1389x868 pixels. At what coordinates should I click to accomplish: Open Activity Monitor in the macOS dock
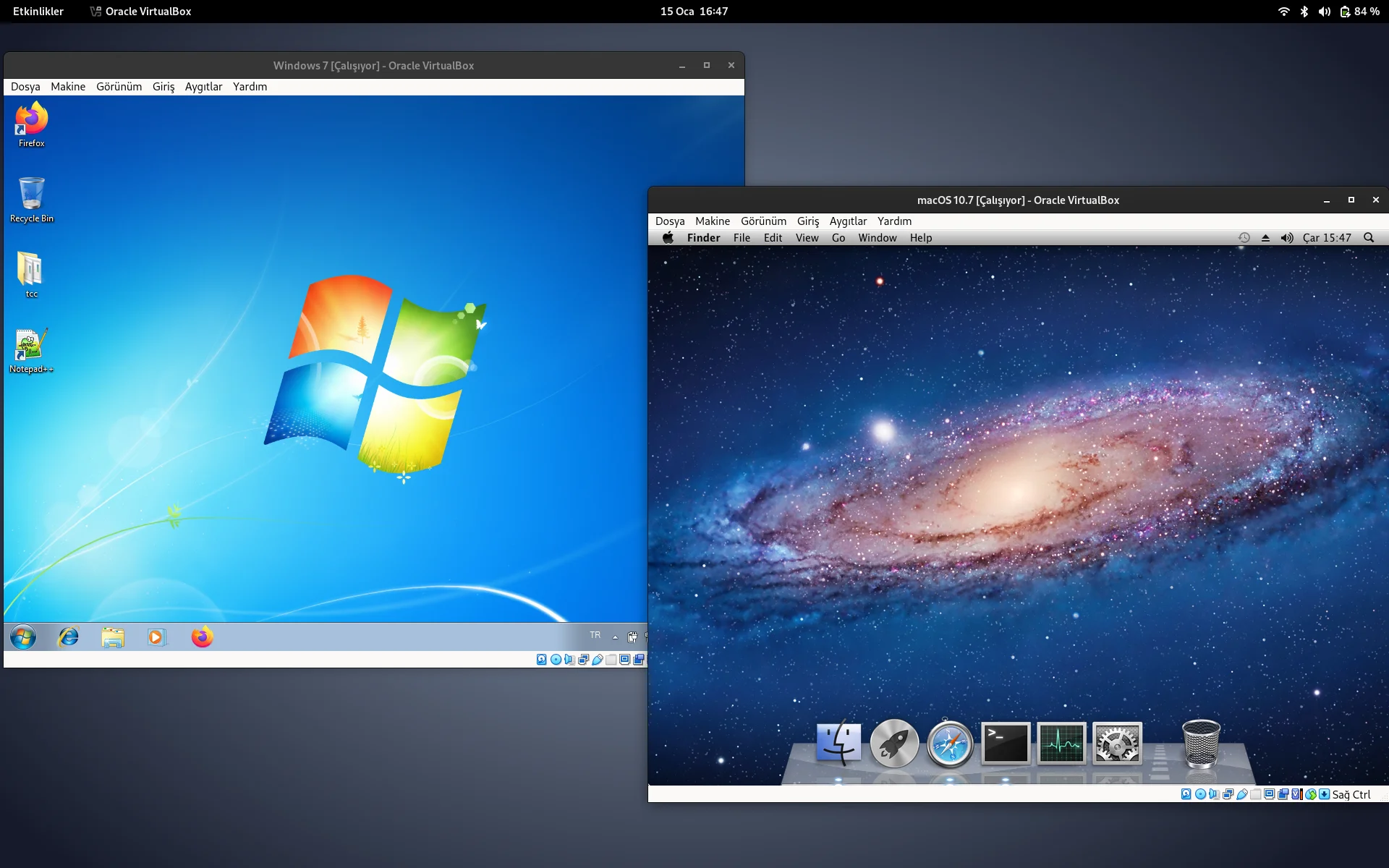[x=1061, y=743]
